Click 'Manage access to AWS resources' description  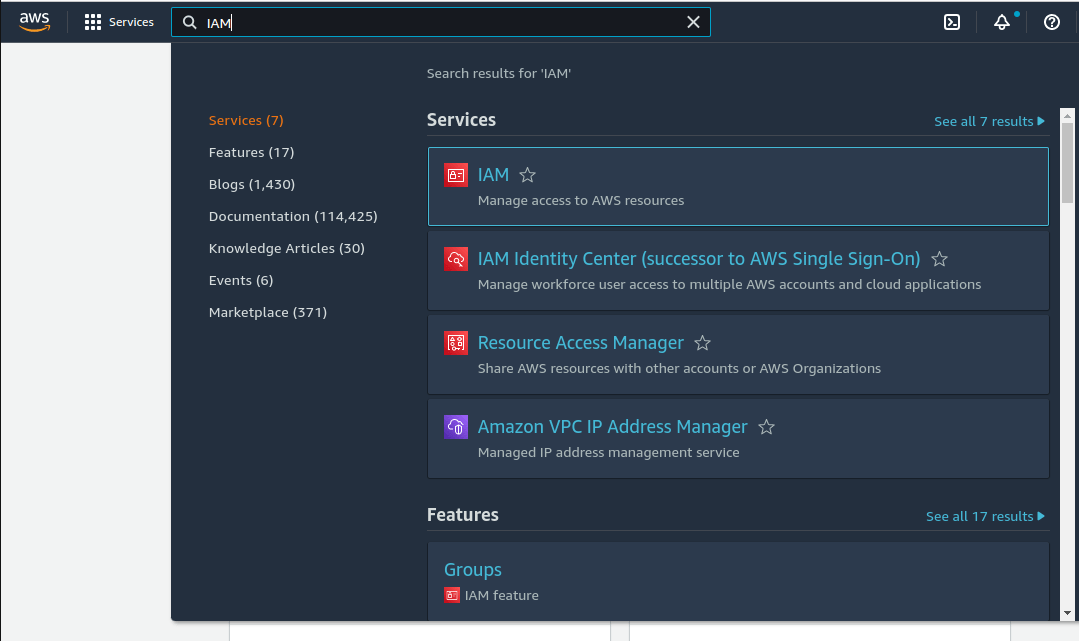tap(581, 200)
